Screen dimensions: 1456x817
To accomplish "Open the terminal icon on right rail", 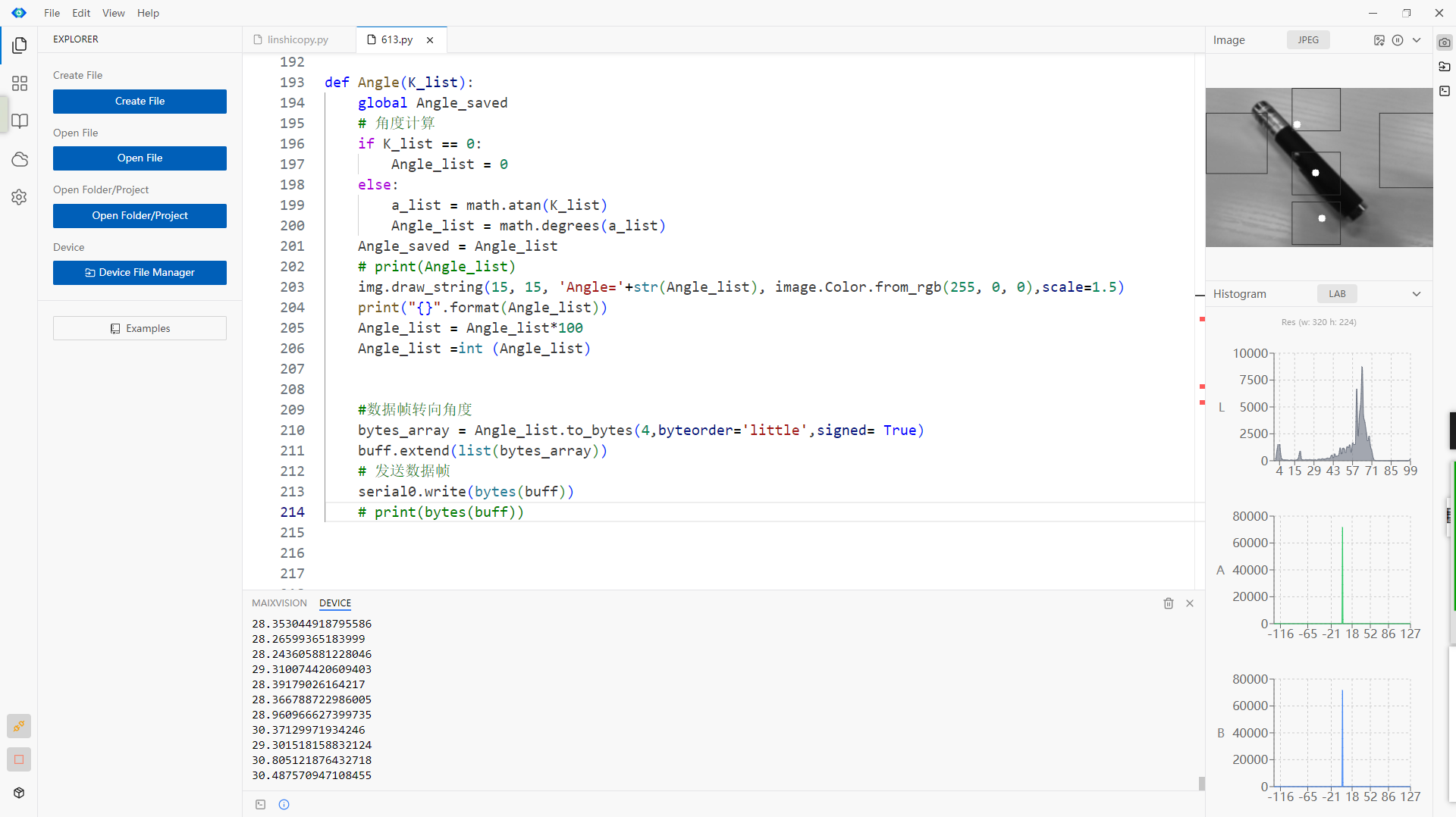I will point(1445,91).
